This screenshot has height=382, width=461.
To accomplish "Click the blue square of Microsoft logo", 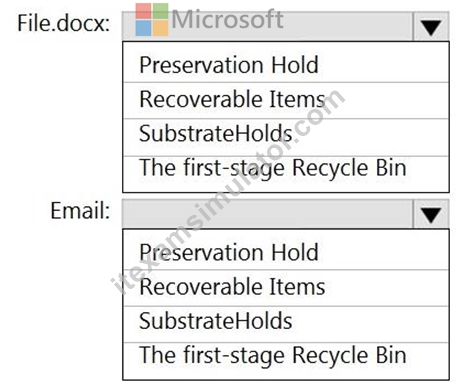I will coord(143,28).
